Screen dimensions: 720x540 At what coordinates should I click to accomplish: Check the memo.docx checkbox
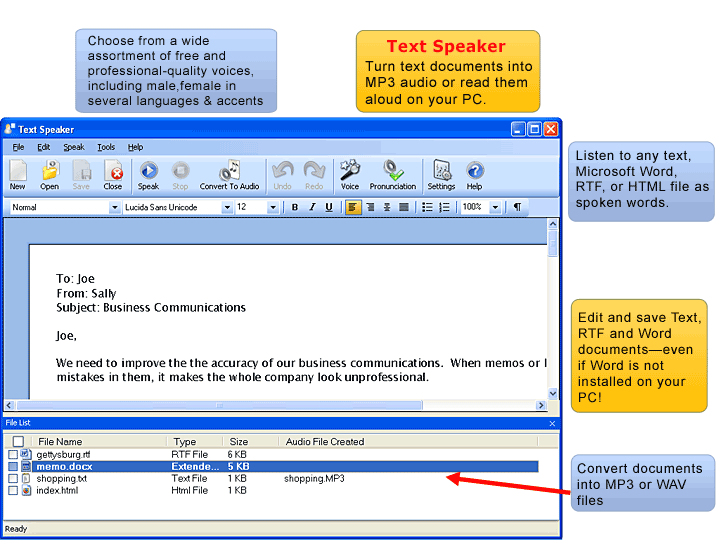tap(13, 467)
